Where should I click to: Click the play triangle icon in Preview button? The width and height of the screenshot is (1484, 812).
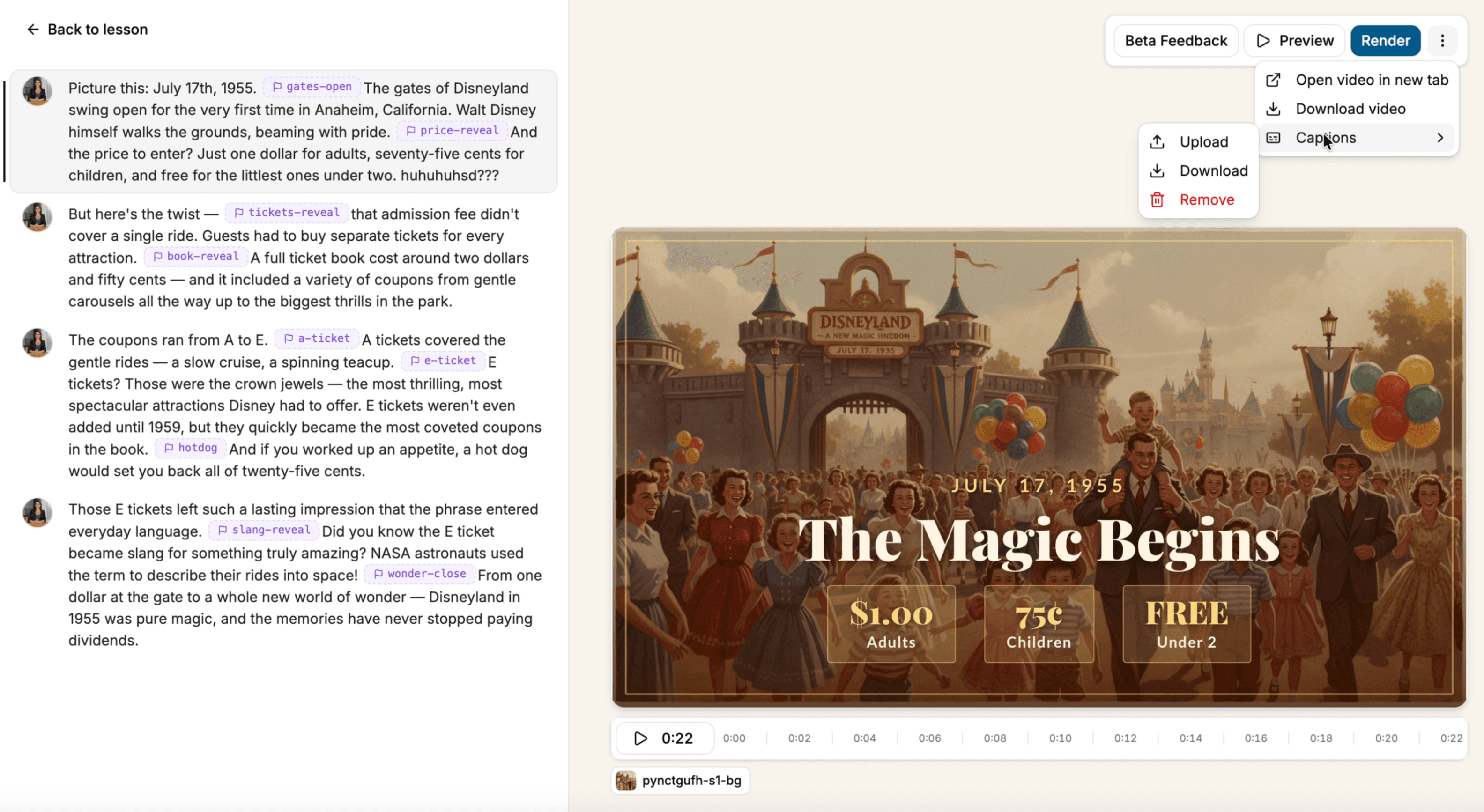(x=1263, y=41)
